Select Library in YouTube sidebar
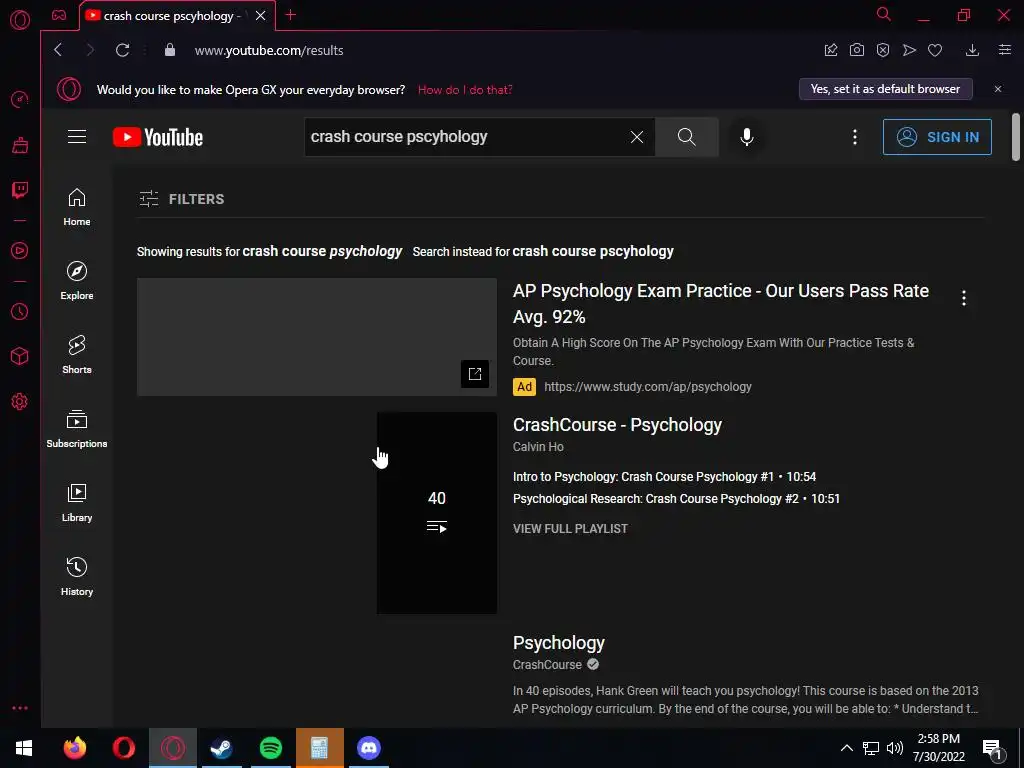The height and width of the screenshot is (768, 1024). 77,503
